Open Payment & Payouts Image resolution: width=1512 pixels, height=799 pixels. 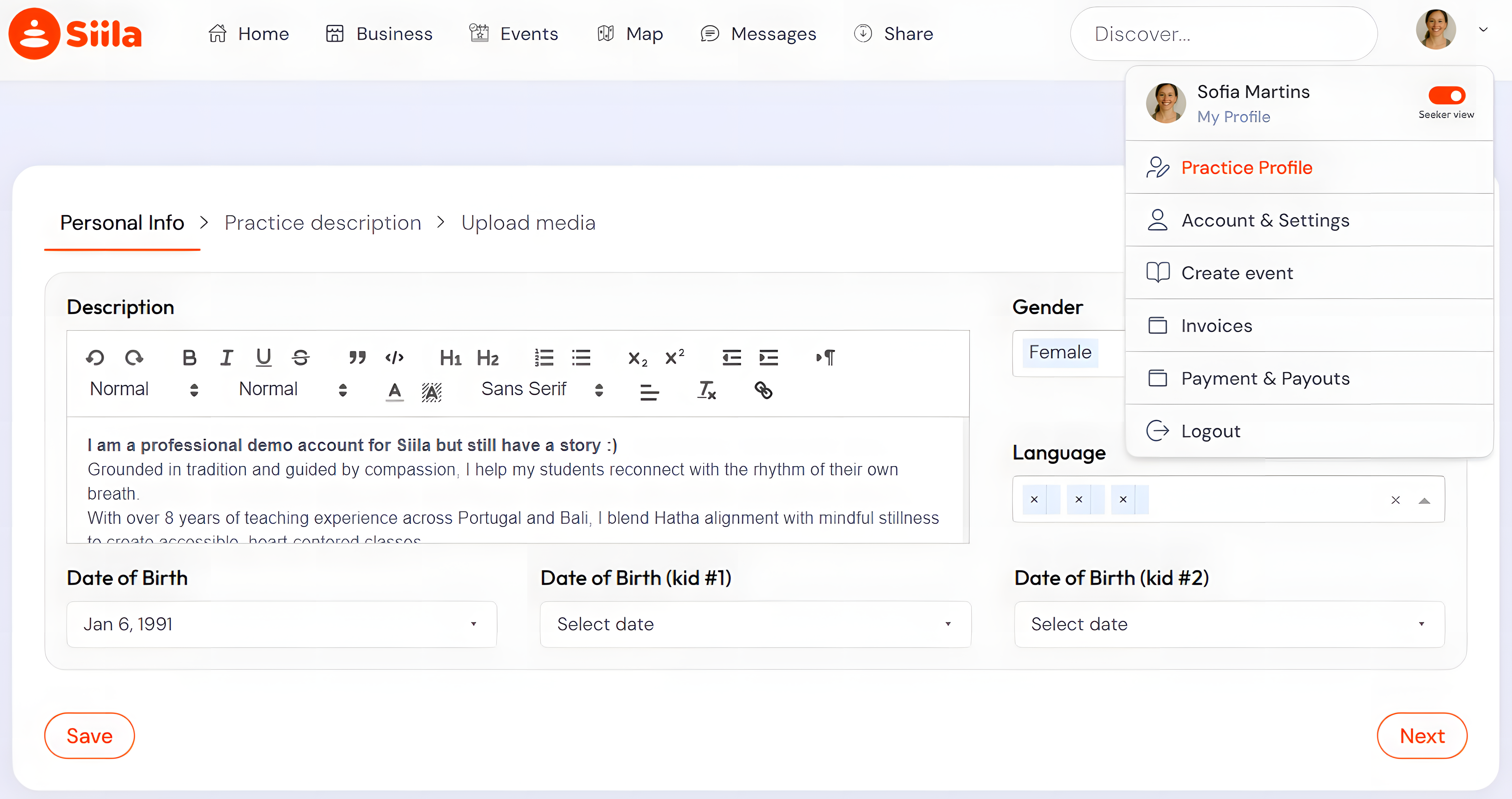point(1310,378)
